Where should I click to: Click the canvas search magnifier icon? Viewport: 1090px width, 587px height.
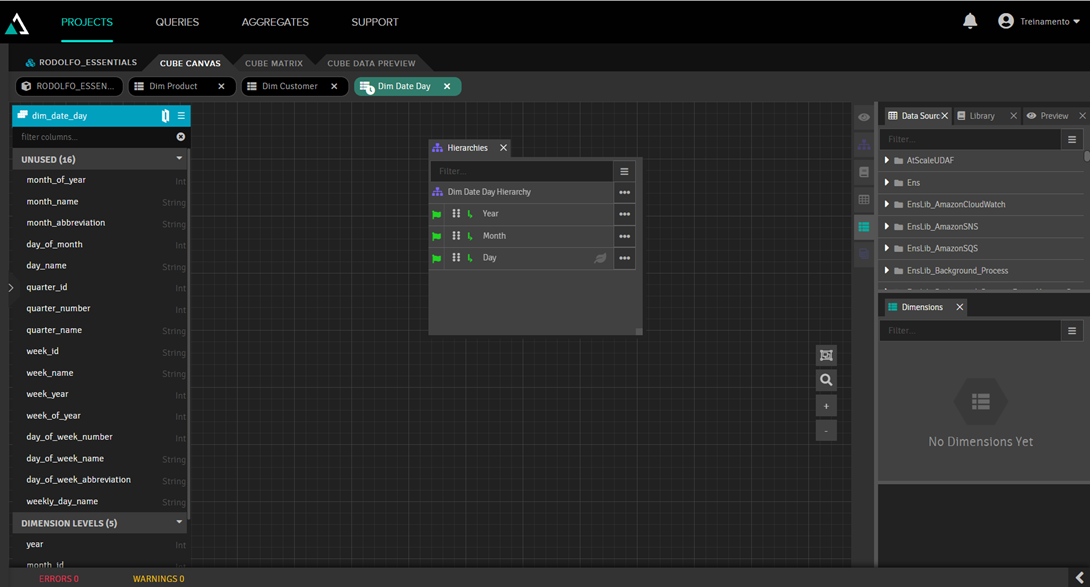[826, 380]
